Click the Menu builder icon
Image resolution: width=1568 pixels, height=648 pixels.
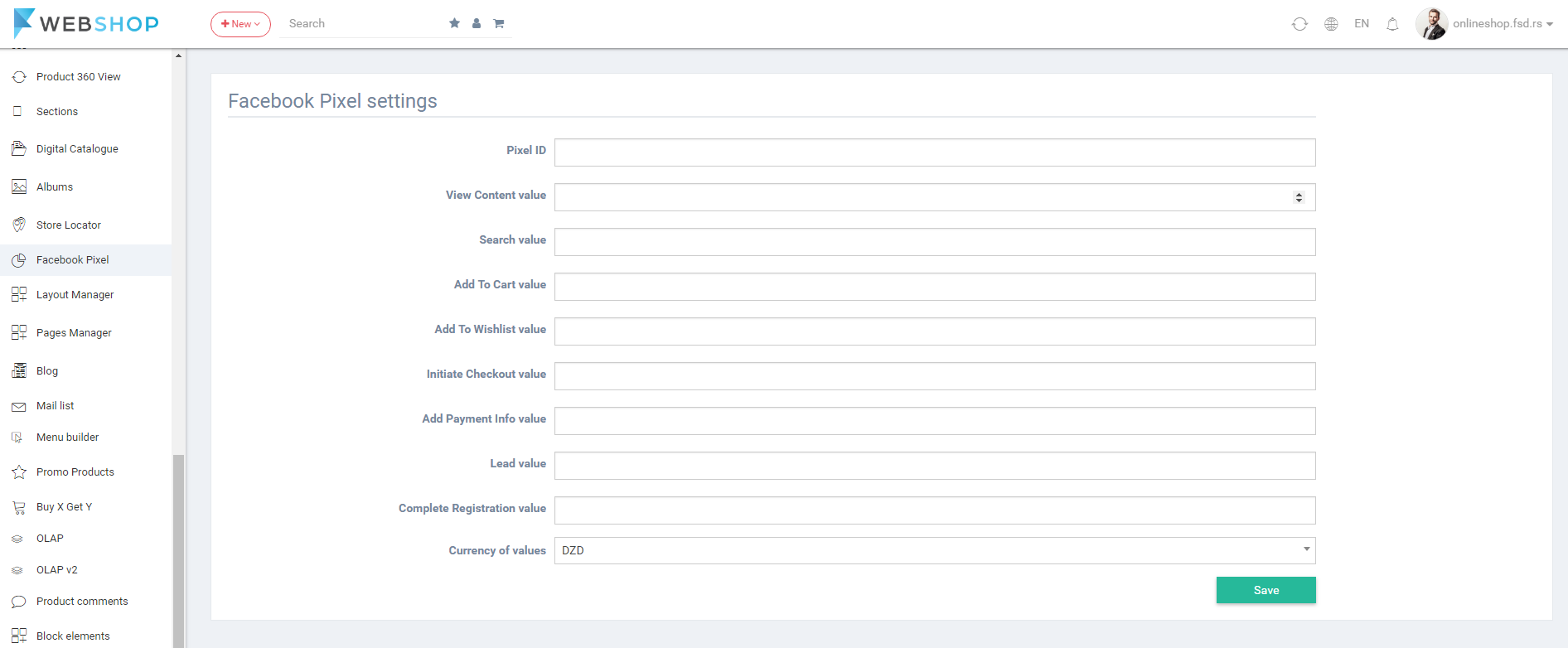17,438
